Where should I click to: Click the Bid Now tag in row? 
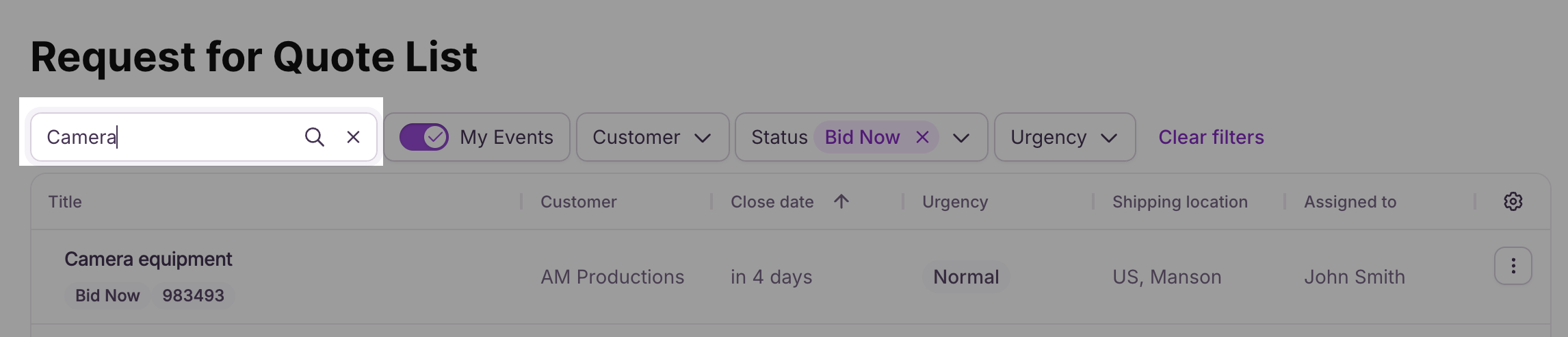(x=107, y=295)
